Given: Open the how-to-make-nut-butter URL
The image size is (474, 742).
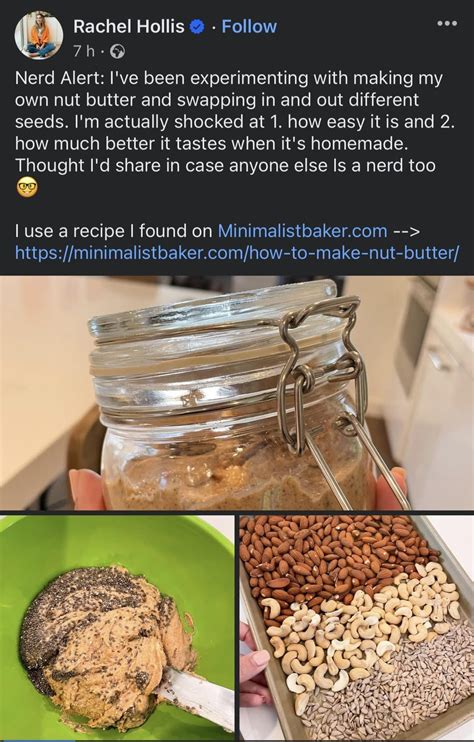Looking at the screenshot, I should pos(237,252).
